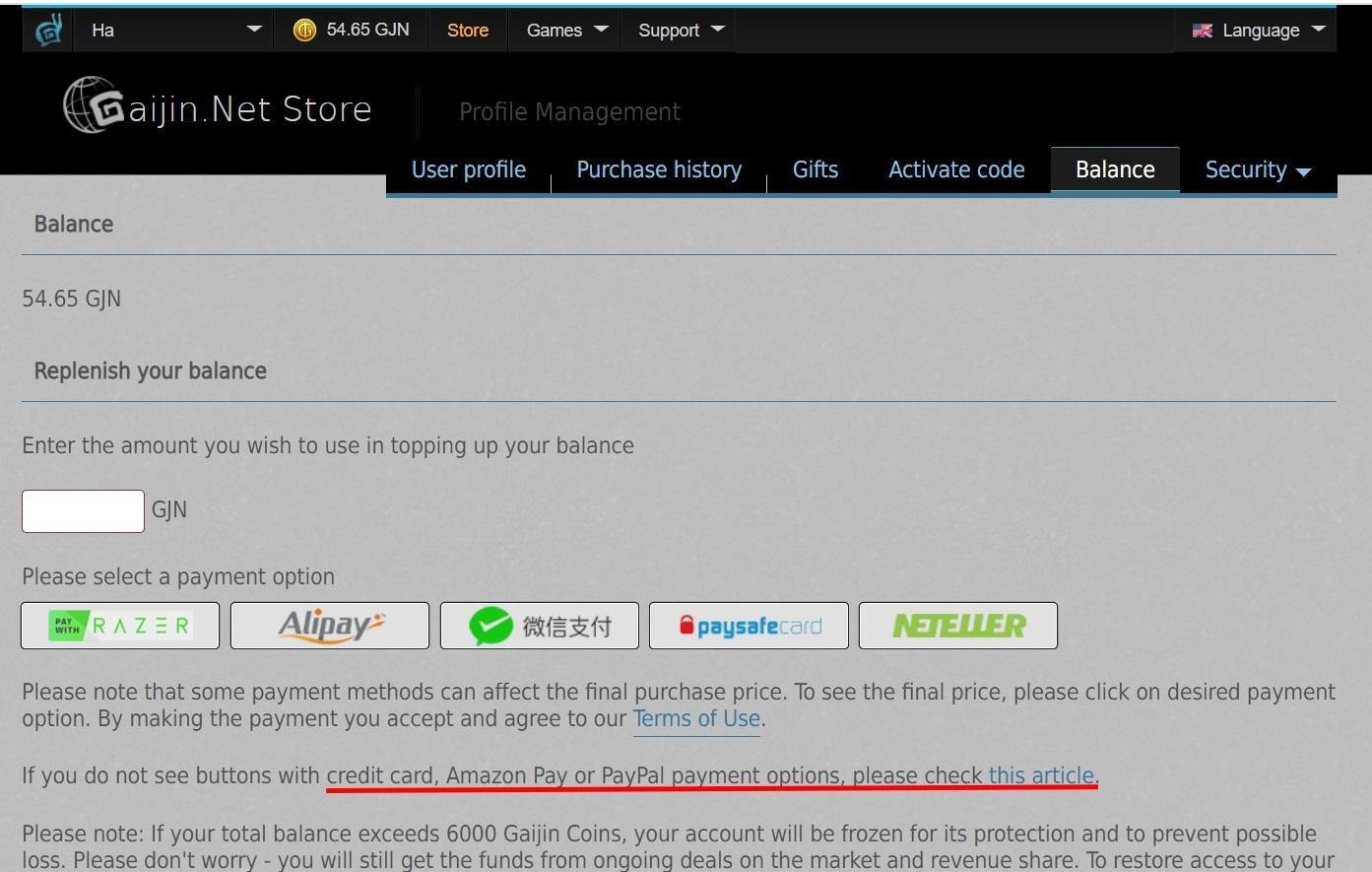Choose Neteller payment option
This screenshot has width=1372, height=872.
[x=958, y=626]
